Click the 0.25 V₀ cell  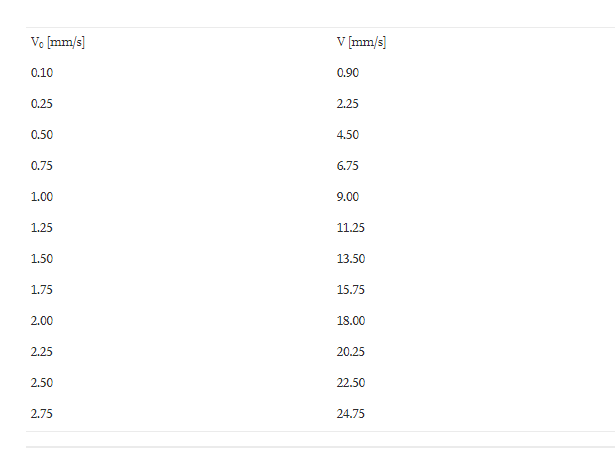point(42,104)
